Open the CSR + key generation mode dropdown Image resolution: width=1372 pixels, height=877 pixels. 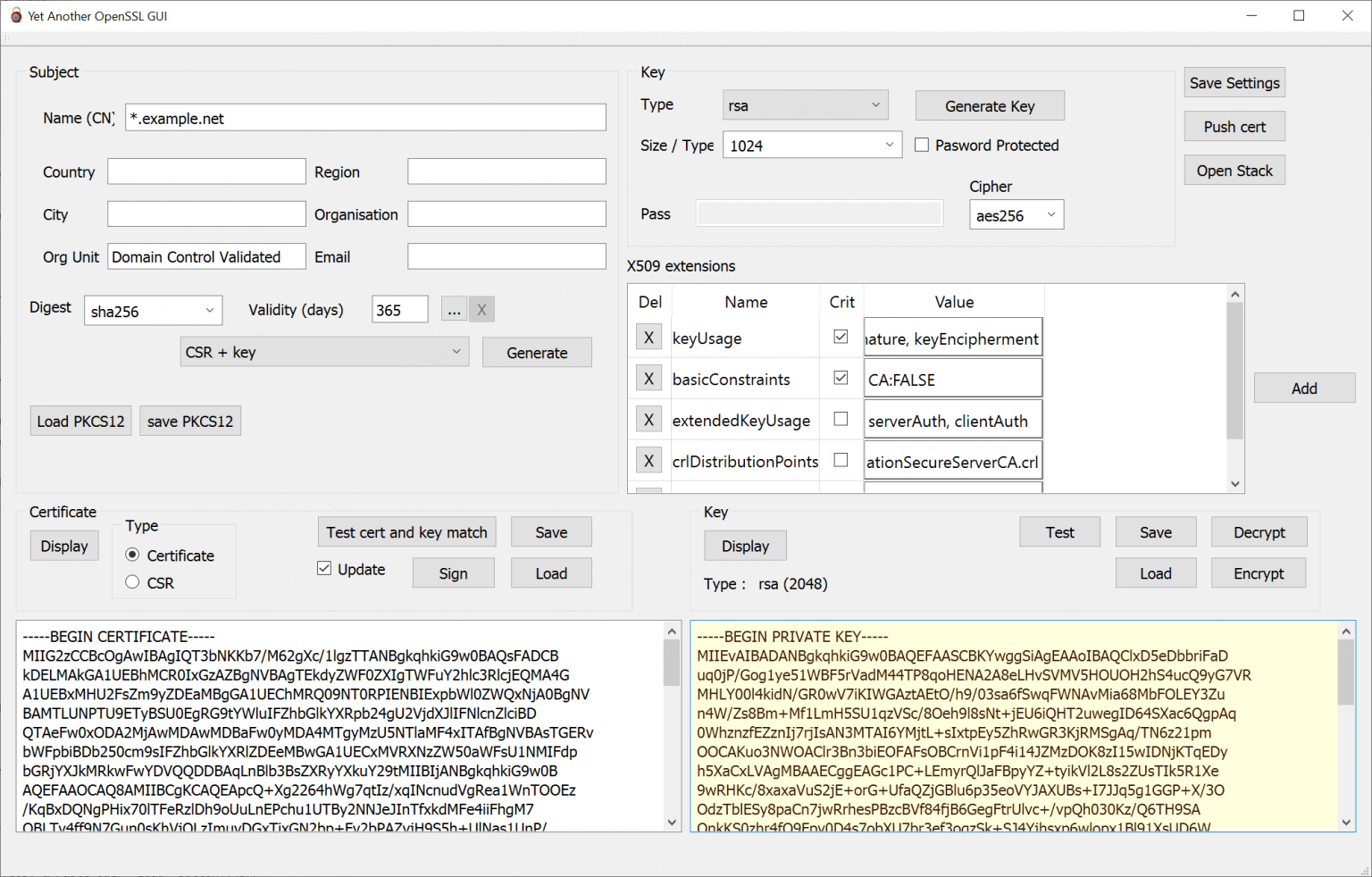point(324,352)
